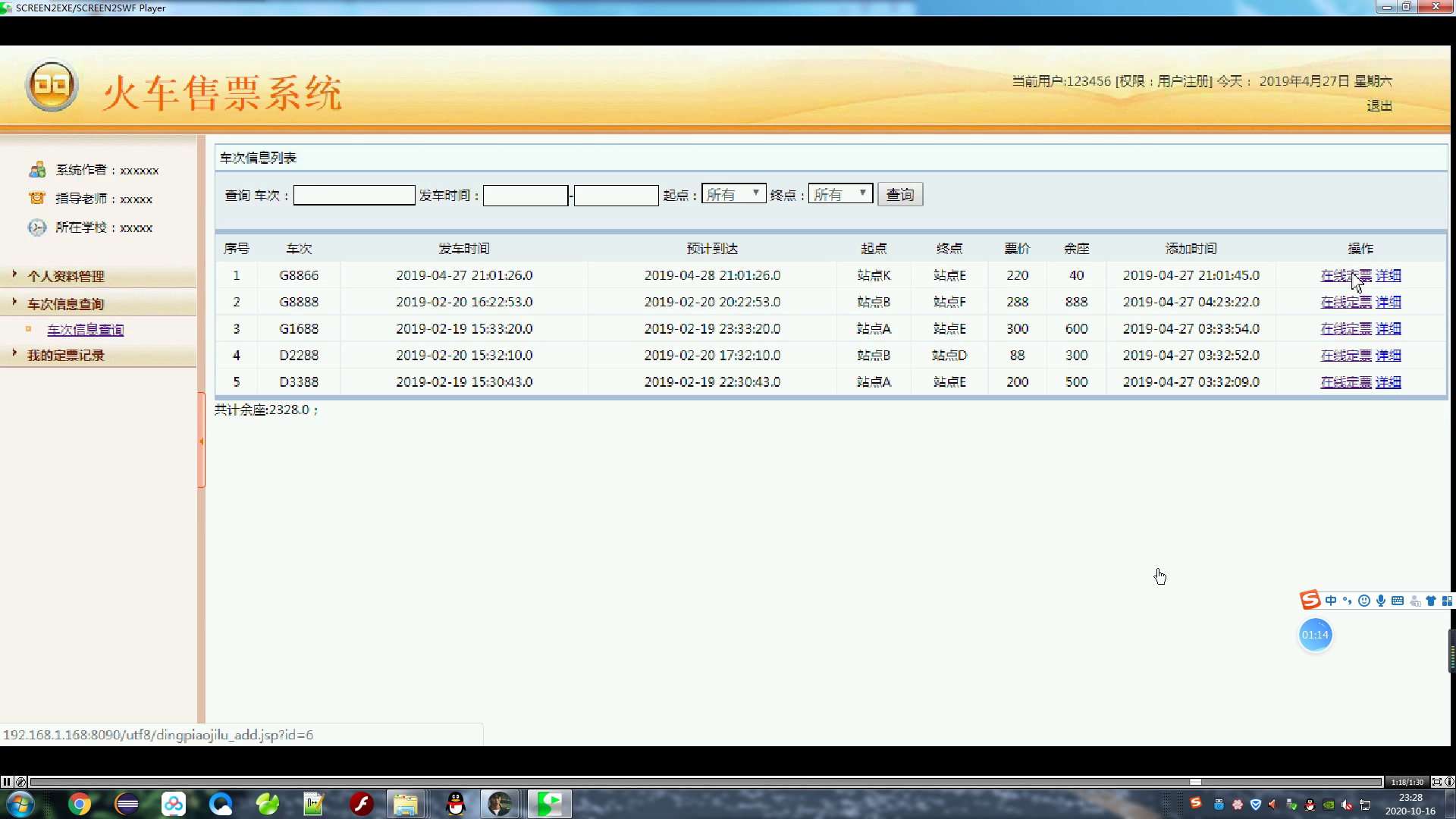Viewport: 1456px width, 819px height.
Task: Collapse the sidebar with the orange splitter handle
Action: pos(202,440)
